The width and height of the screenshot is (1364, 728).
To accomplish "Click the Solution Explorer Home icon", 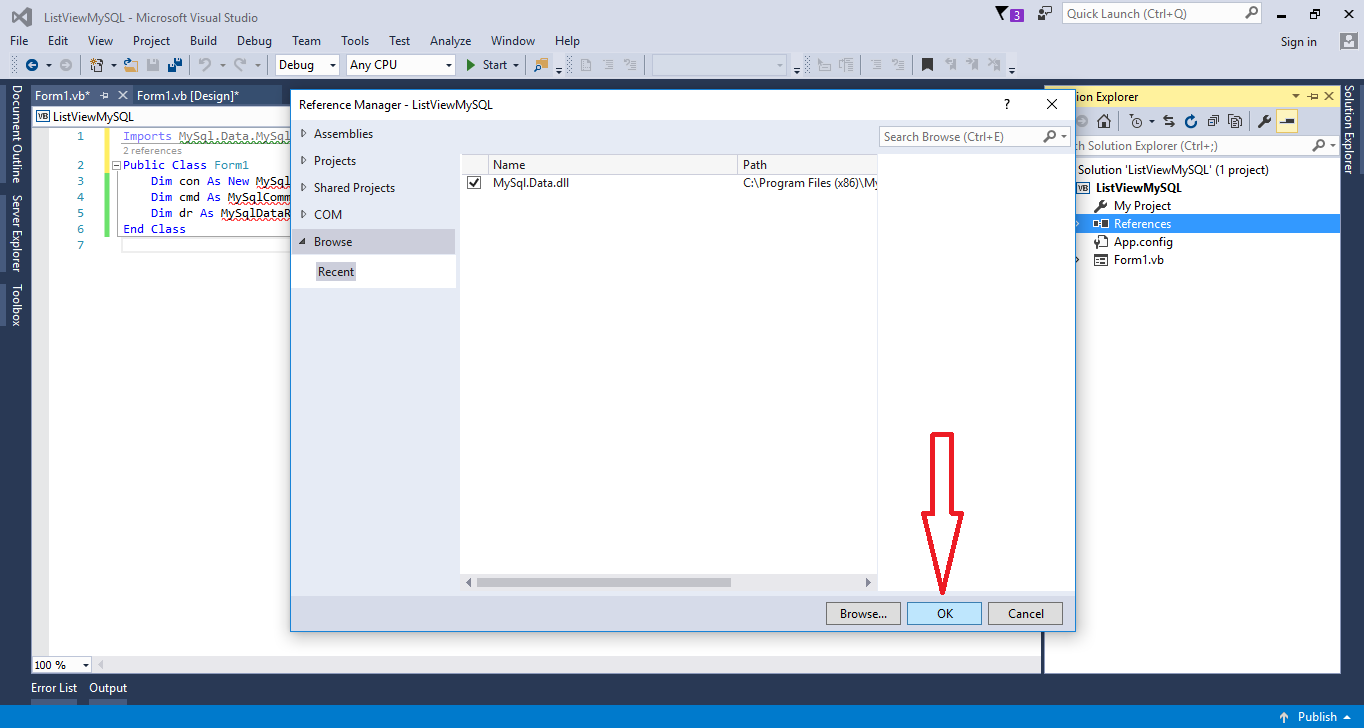I will click(1104, 121).
